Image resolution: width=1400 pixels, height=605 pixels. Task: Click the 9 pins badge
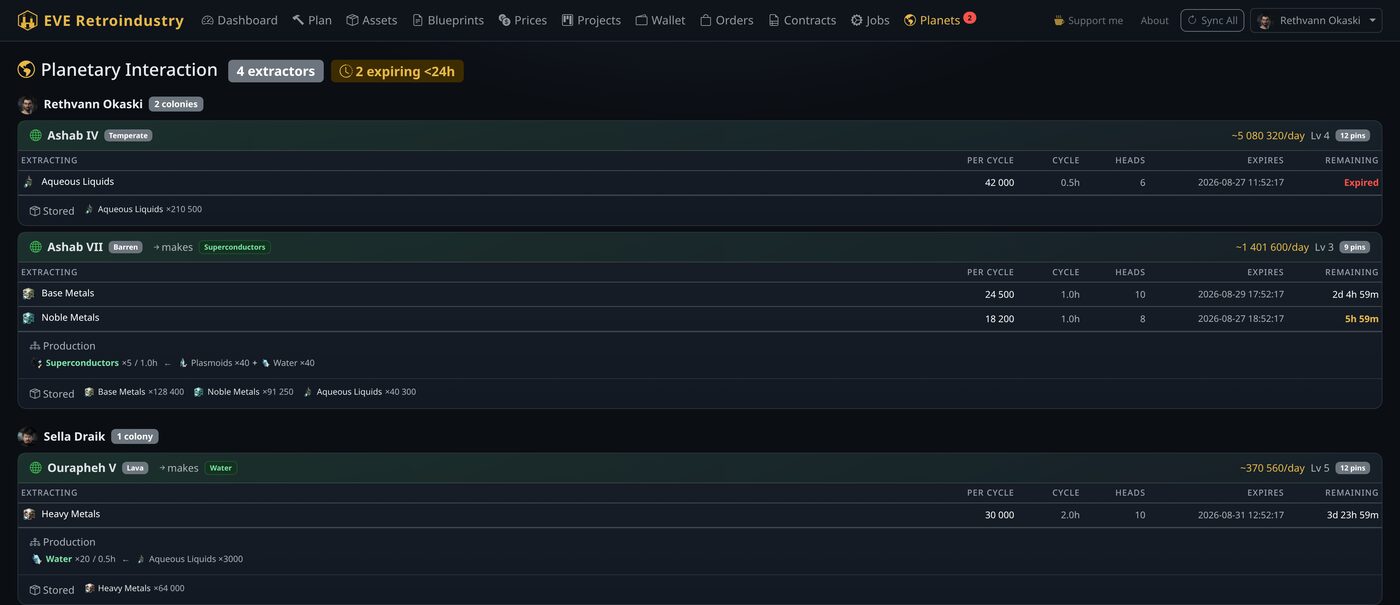[x=1354, y=247]
